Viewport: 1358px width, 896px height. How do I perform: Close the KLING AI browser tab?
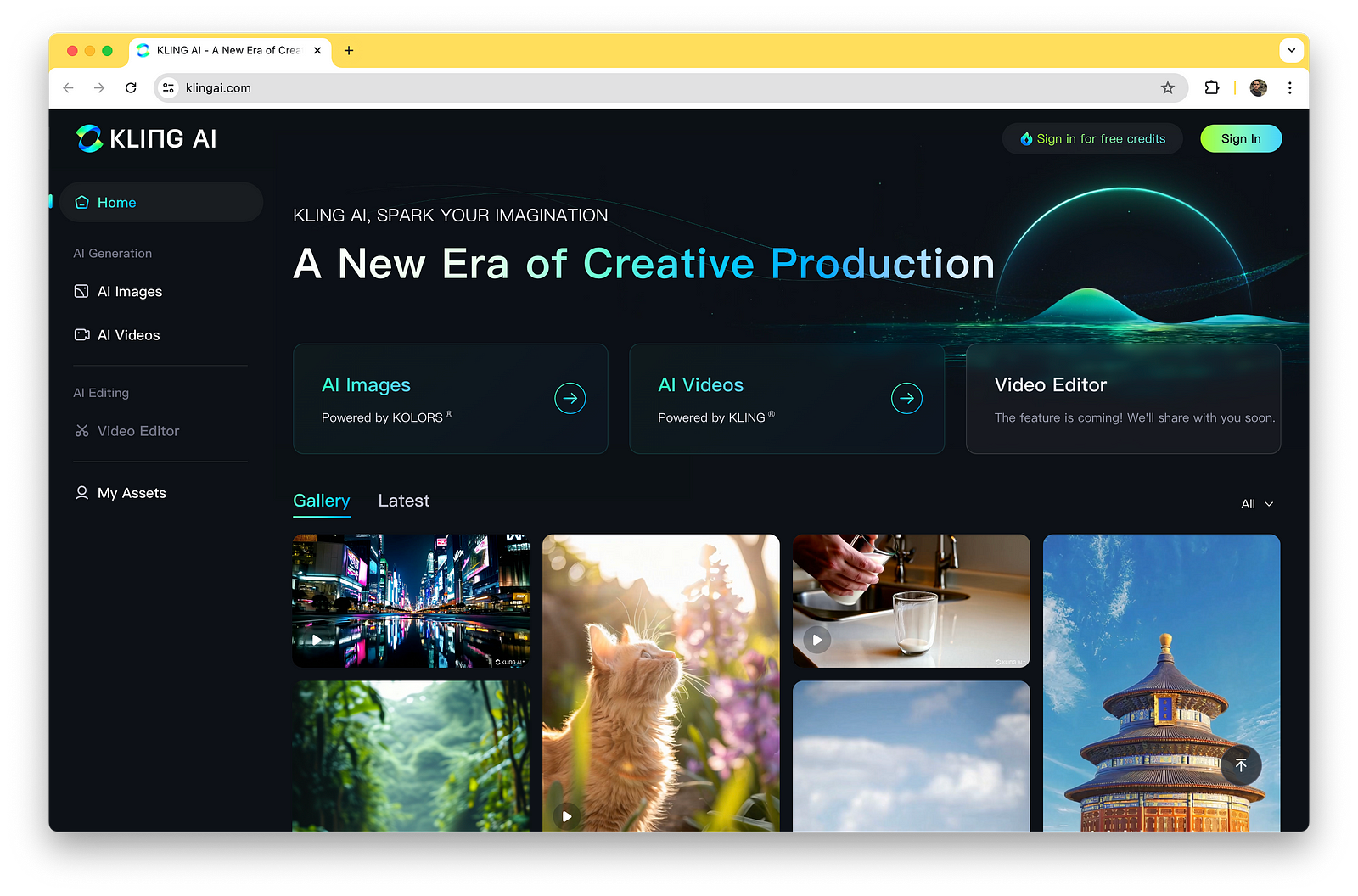(317, 50)
